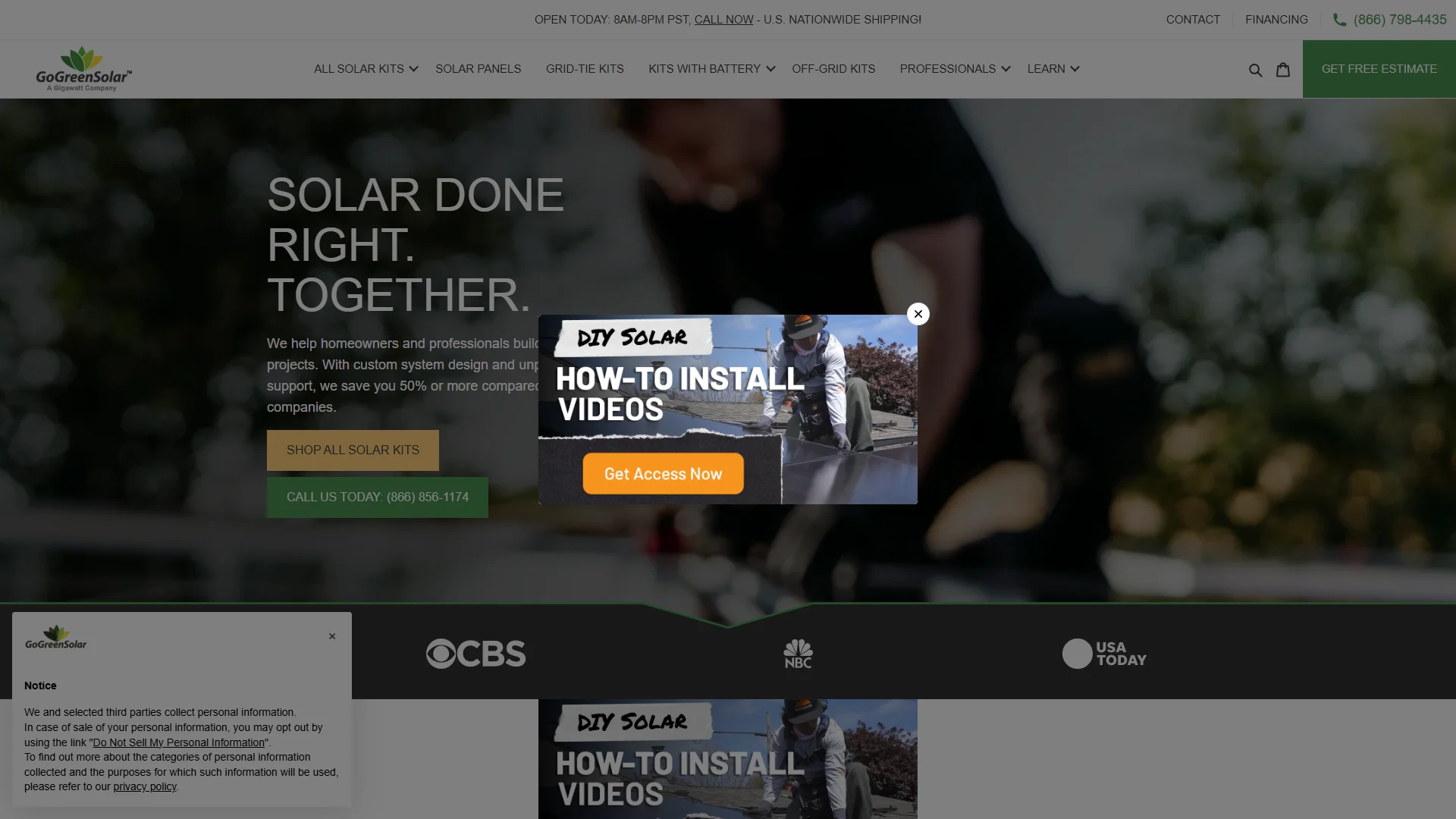The height and width of the screenshot is (819, 1456).
Task: Open the FINANCING link
Action: pos(1276,20)
